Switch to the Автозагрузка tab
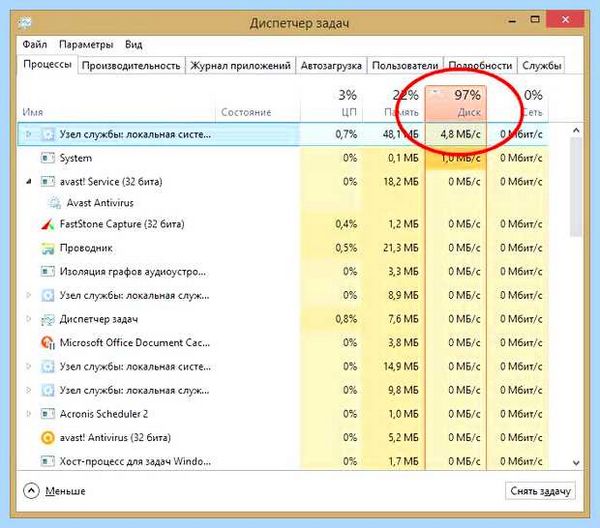The image size is (600, 528). click(331, 66)
